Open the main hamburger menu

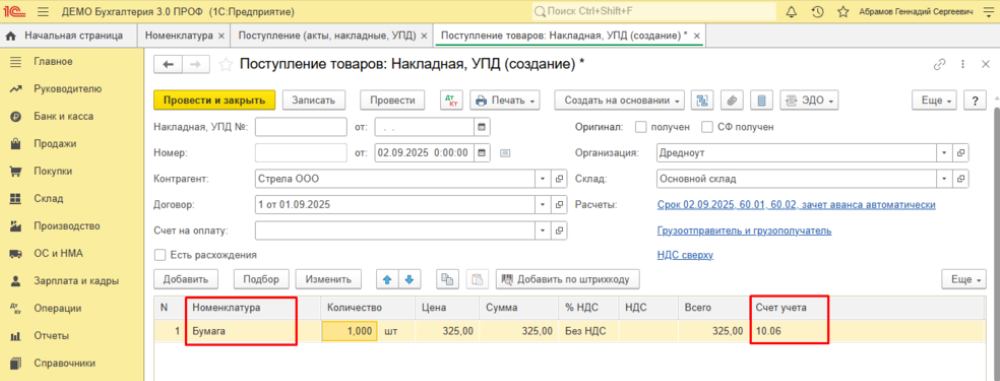(x=43, y=11)
